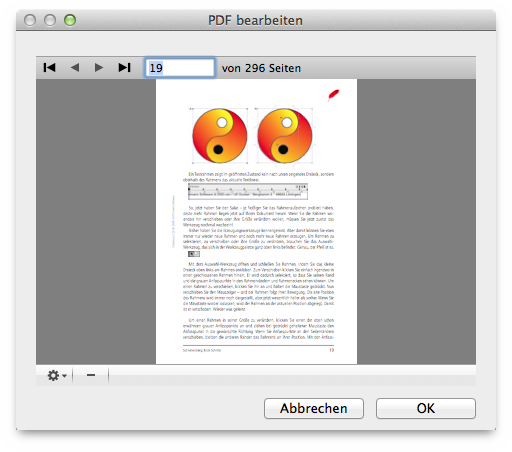Click the gray area left of page

[x=96, y=221]
